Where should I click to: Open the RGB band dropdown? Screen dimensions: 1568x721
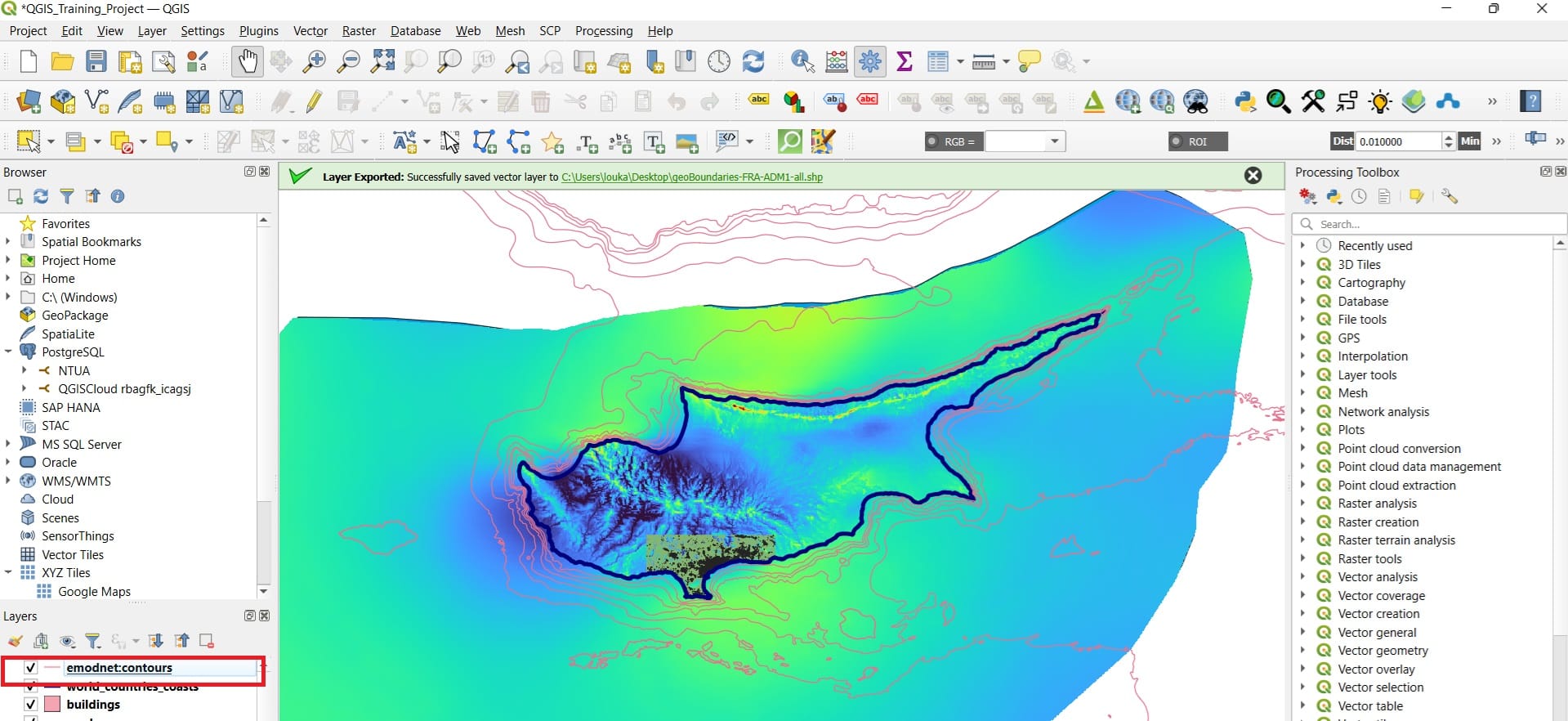(1054, 141)
